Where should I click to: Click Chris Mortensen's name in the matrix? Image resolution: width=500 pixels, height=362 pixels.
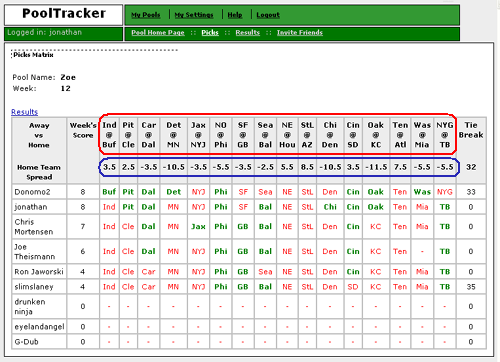click(34, 227)
